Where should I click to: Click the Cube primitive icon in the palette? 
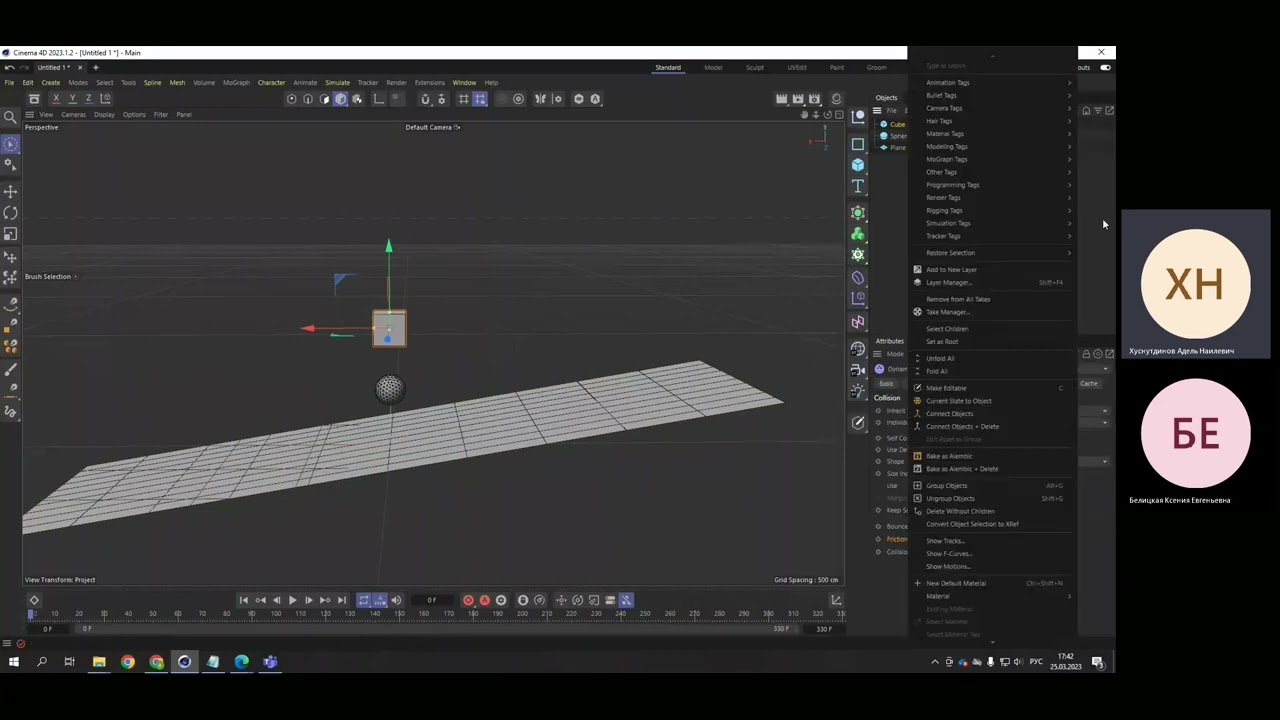coord(858,165)
